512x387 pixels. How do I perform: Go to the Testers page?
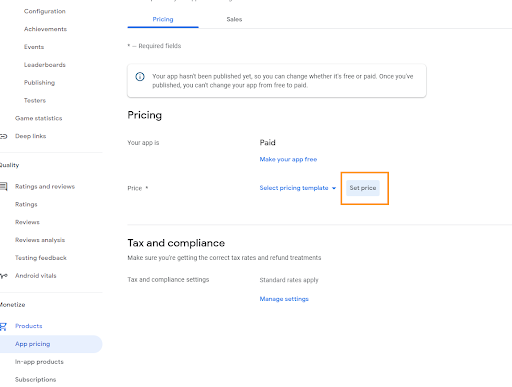[x=35, y=100]
